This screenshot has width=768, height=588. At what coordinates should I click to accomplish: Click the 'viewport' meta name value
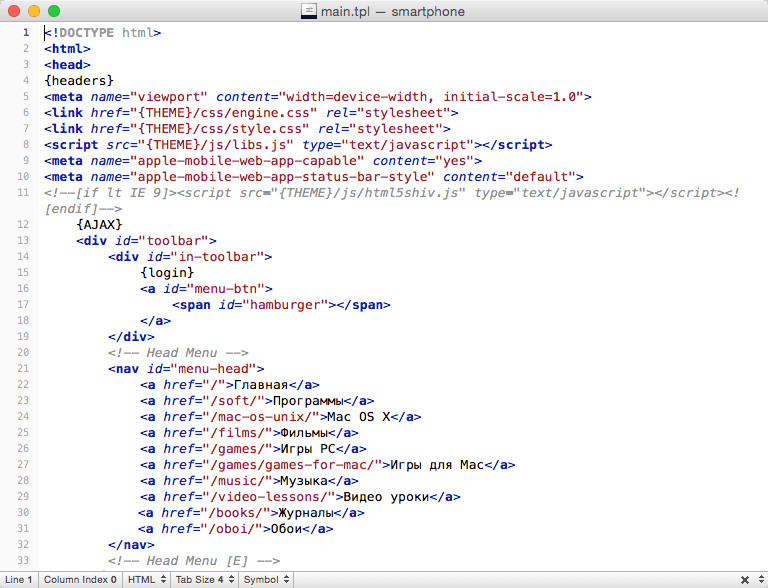click(169, 97)
